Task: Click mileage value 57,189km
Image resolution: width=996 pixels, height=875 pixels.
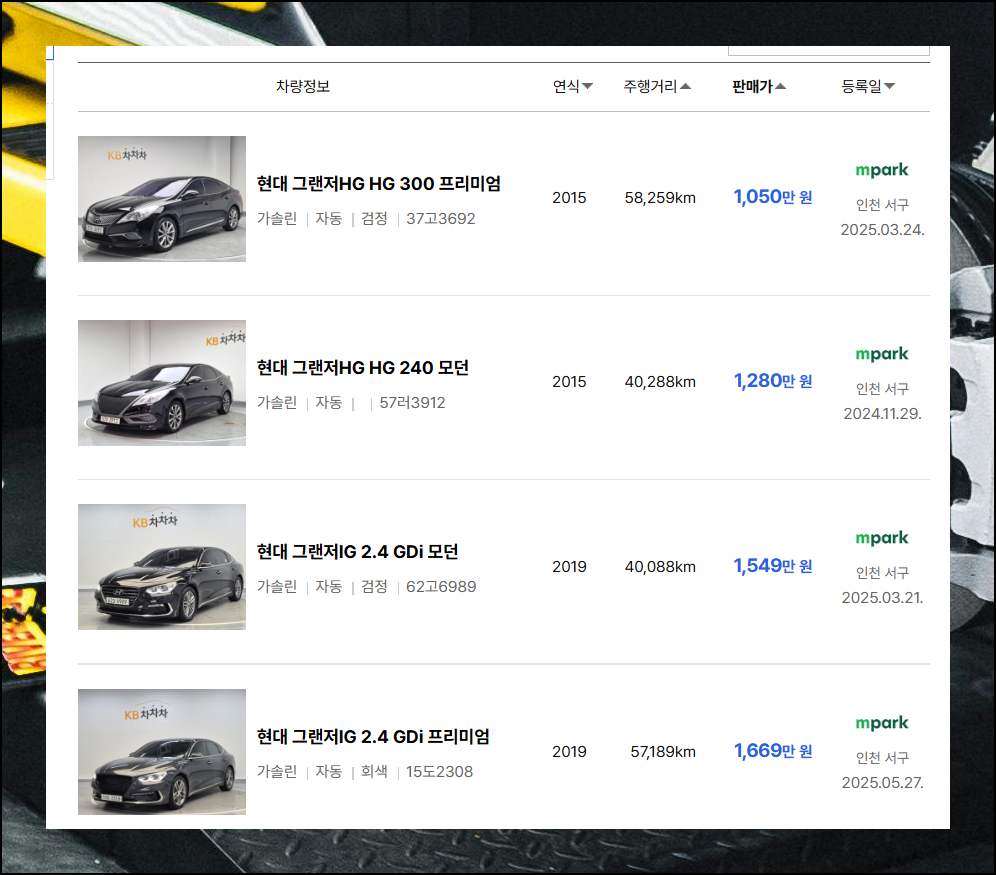Action: tap(663, 752)
